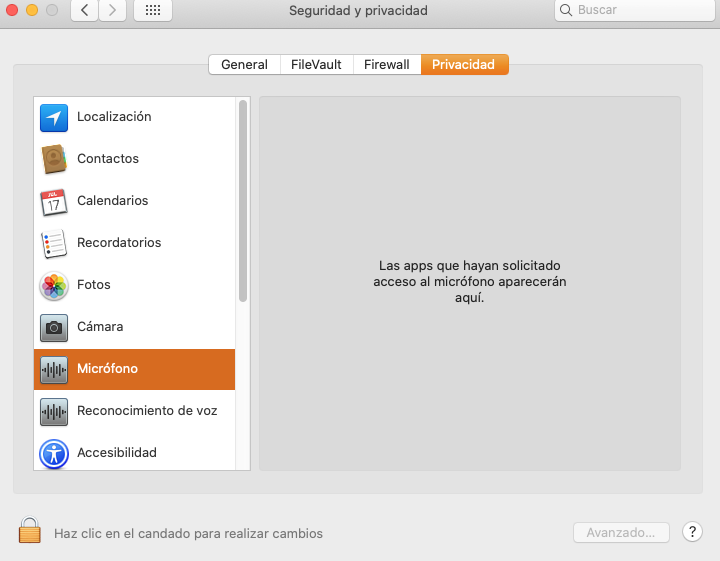Select the Cámara row label
The width and height of the screenshot is (720, 561).
point(100,326)
